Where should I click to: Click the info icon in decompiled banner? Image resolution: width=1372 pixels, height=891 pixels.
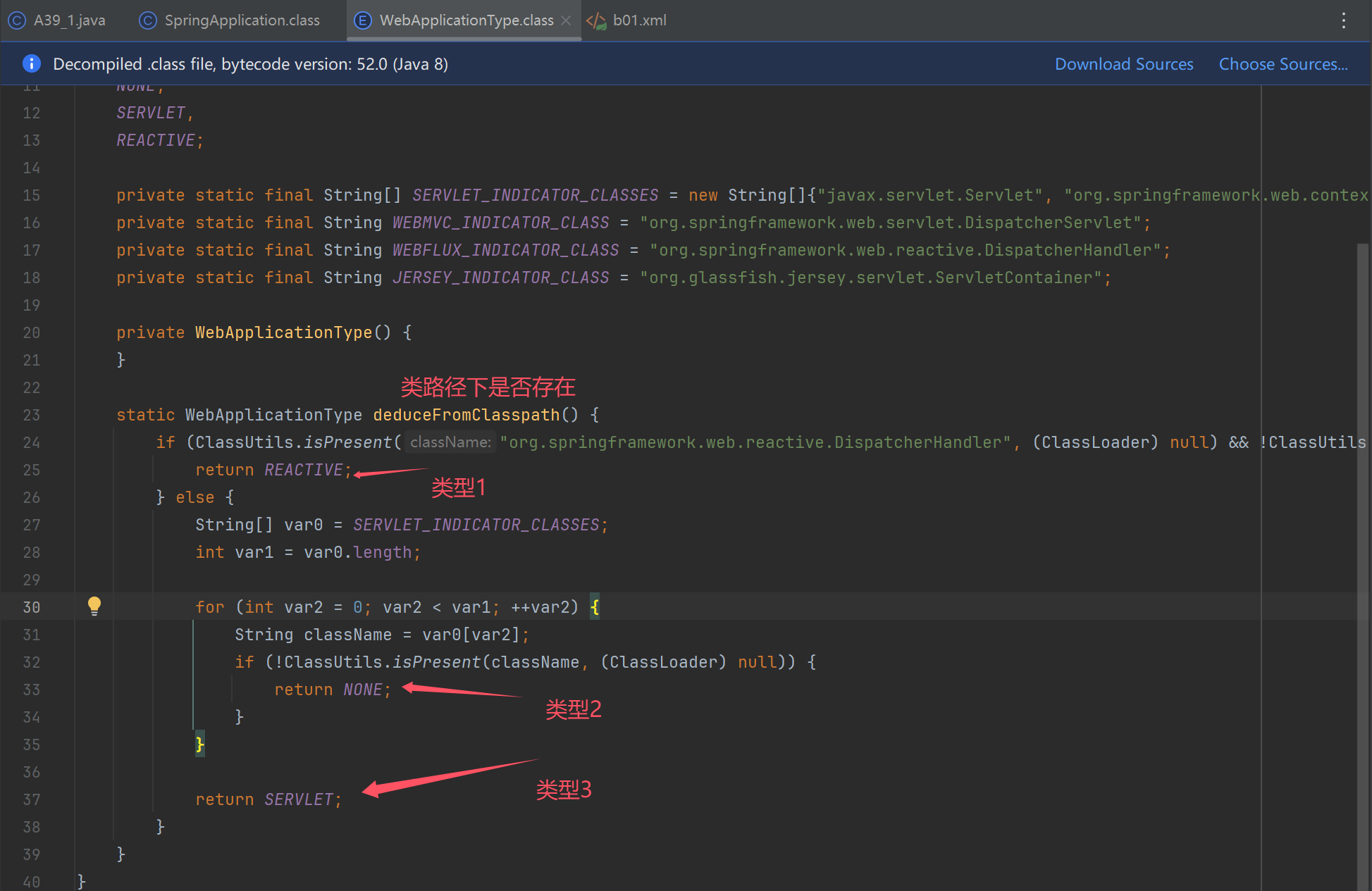point(31,63)
